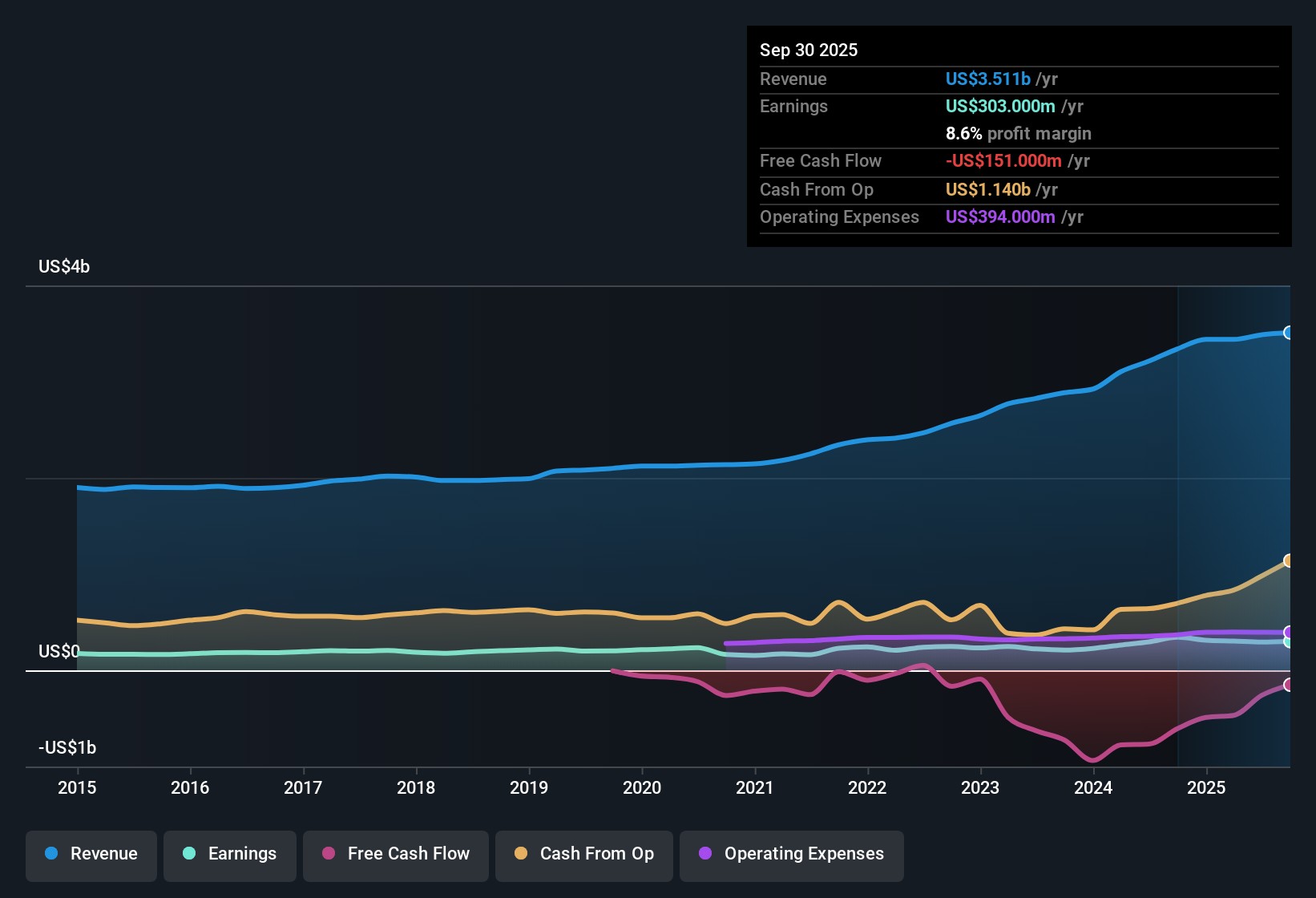Expand the Cash From Op legend chip
This screenshot has width=1316, height=898.
coord(583,854)
